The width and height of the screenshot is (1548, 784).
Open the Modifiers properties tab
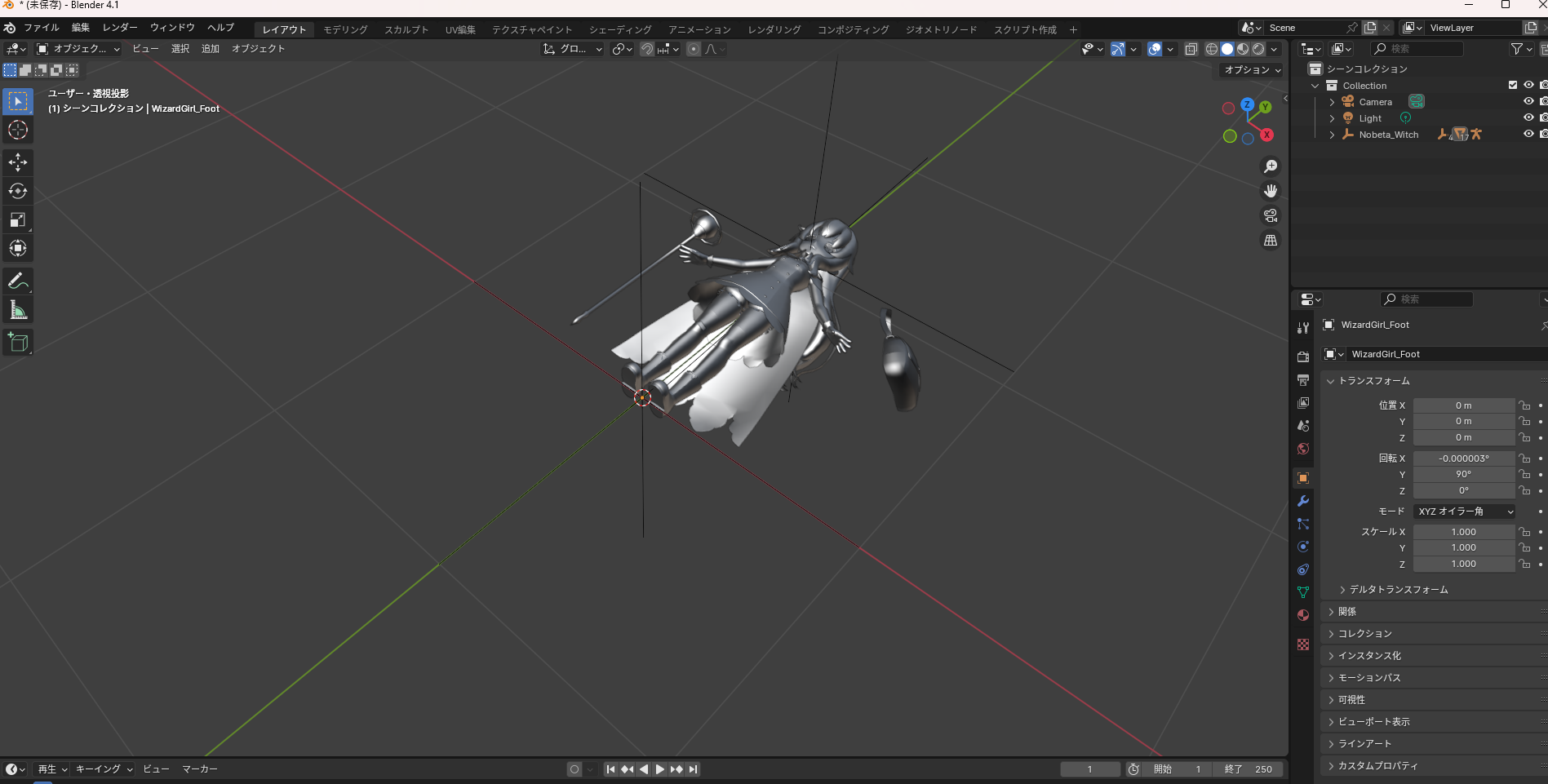click(x=1303, y=501)
